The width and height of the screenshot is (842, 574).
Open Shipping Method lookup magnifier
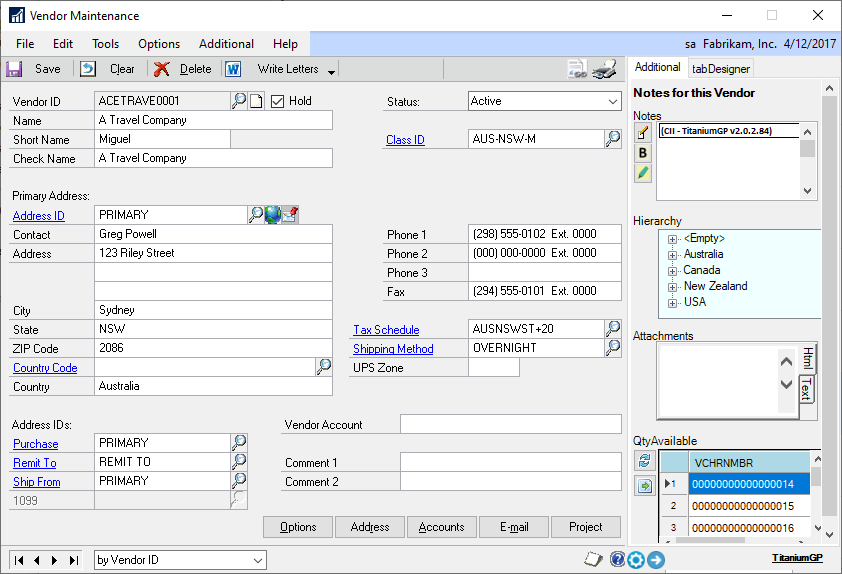pos(613,348)
